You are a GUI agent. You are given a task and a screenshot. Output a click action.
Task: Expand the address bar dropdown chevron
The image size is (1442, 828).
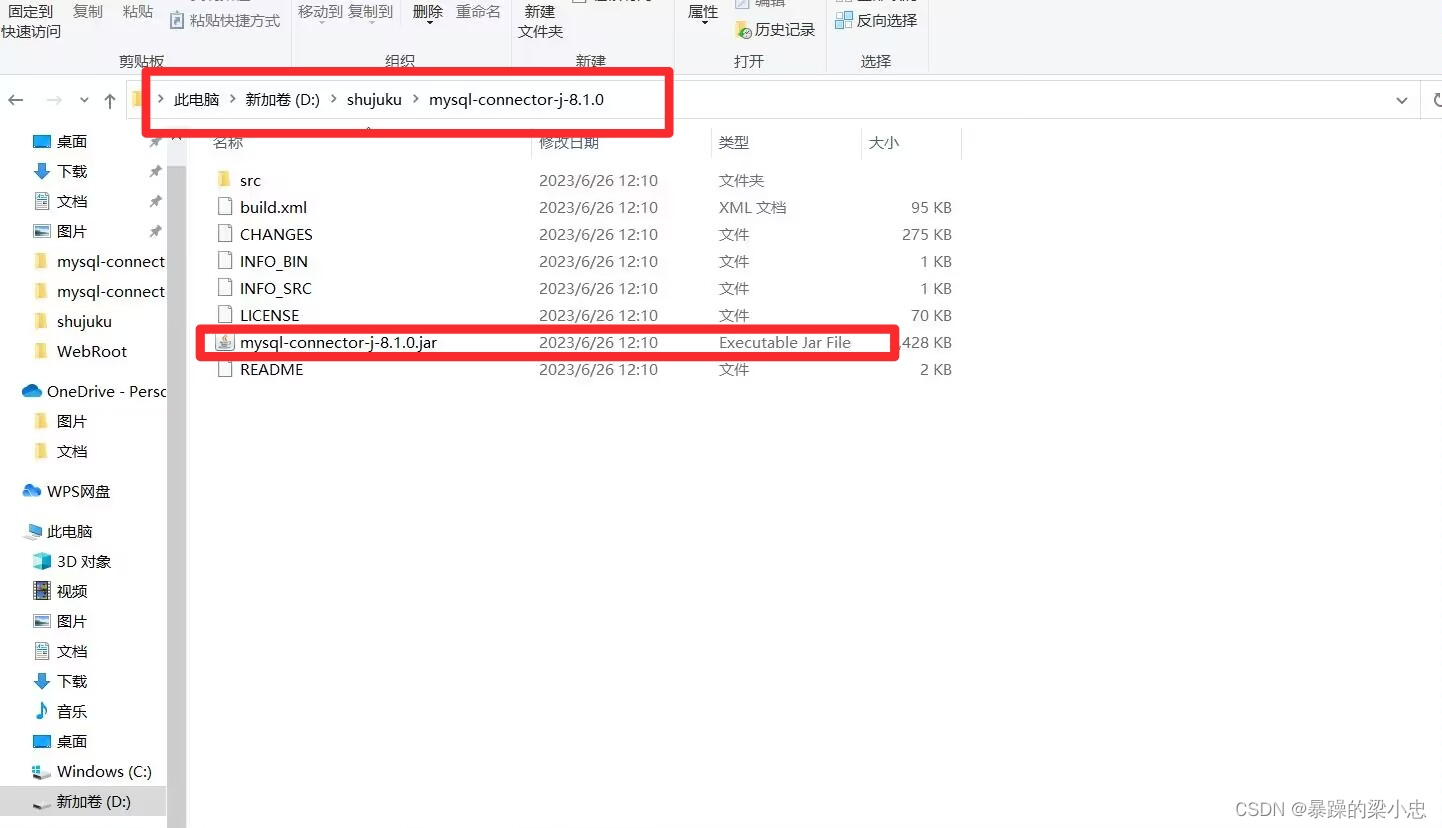(1402, 100)
